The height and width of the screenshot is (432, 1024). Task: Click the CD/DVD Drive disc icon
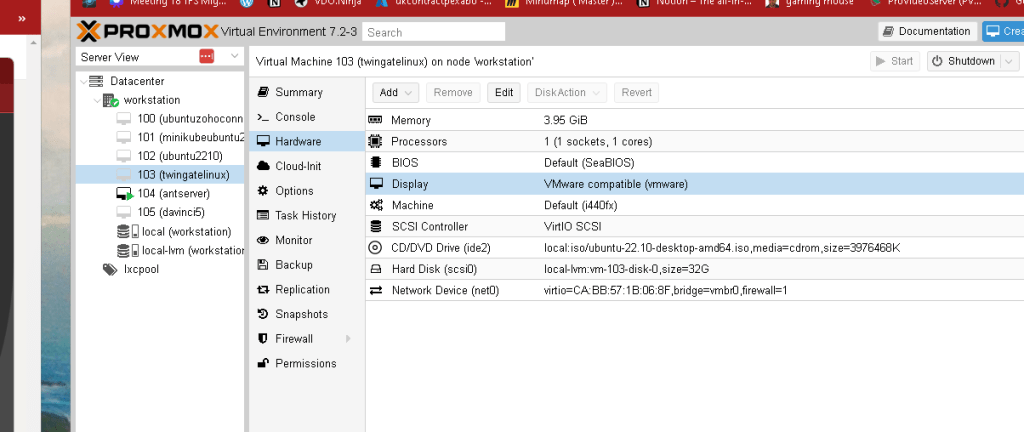(x=376, y=248)
